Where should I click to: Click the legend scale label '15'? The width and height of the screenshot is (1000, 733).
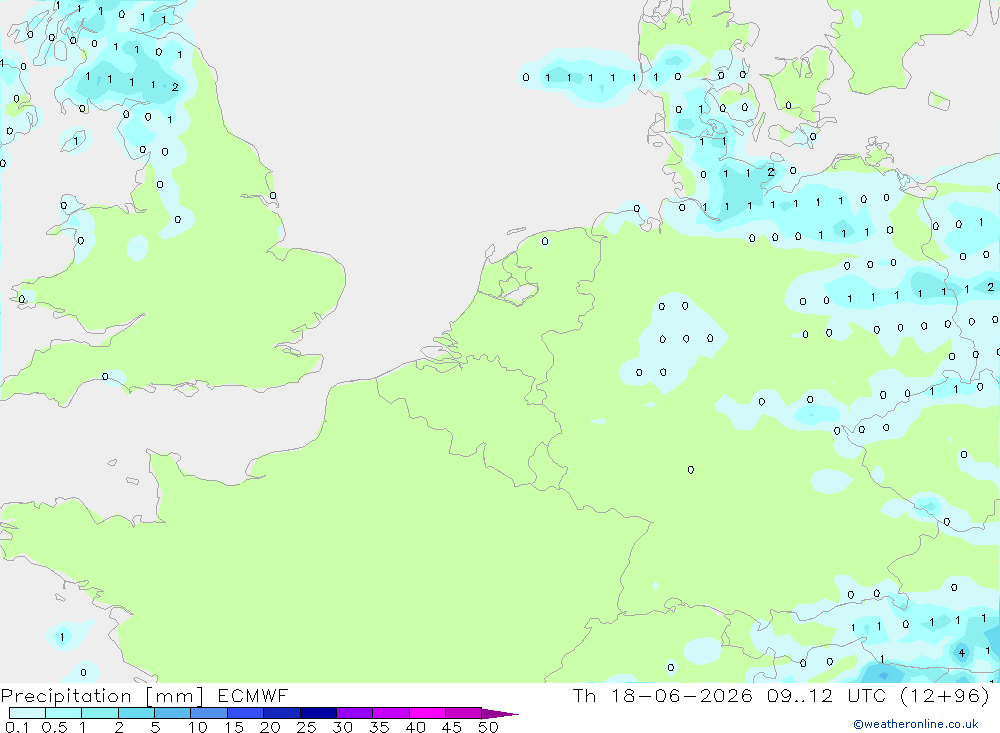pyautogui.click(x=234, y=727)
